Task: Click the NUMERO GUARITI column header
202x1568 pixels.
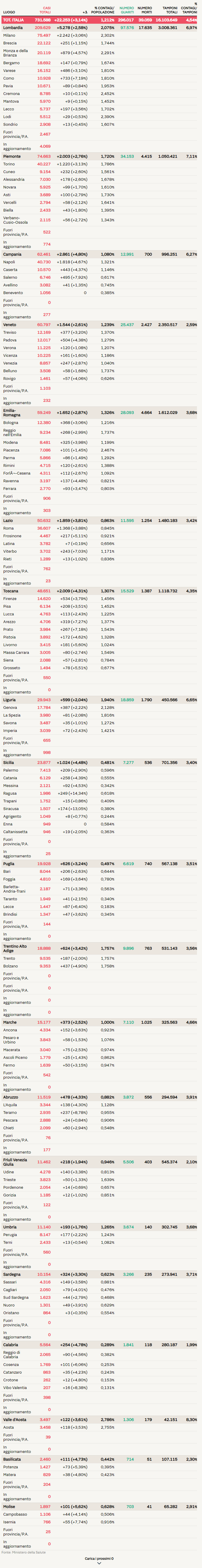Action: click(x=126, y=10)
